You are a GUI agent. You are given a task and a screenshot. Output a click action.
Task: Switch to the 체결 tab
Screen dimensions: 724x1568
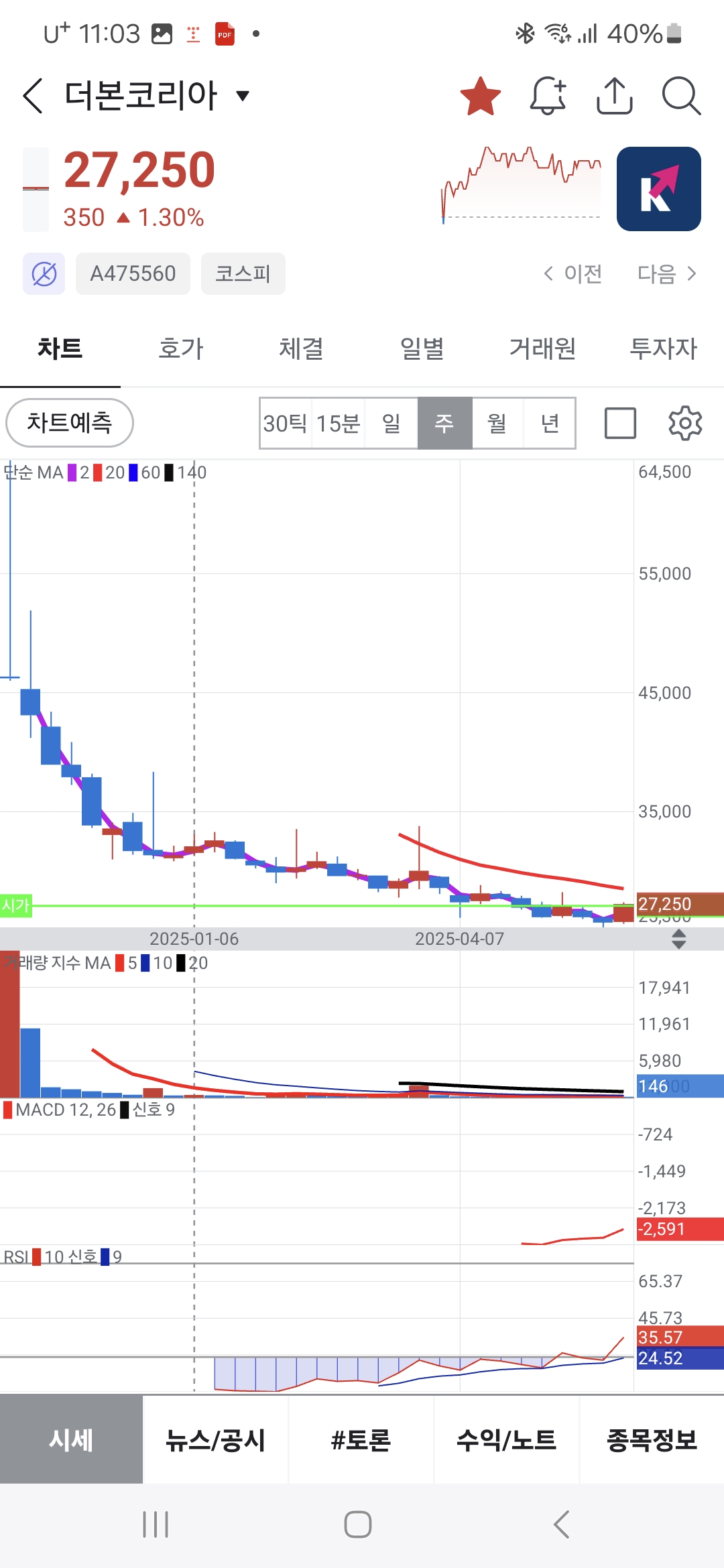(x=302, y=348)
